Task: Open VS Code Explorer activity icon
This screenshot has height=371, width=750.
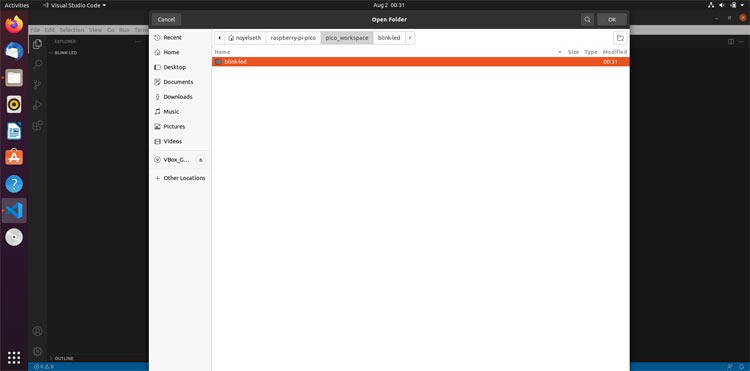Action: pyautogui.click(x=37, y=44)
